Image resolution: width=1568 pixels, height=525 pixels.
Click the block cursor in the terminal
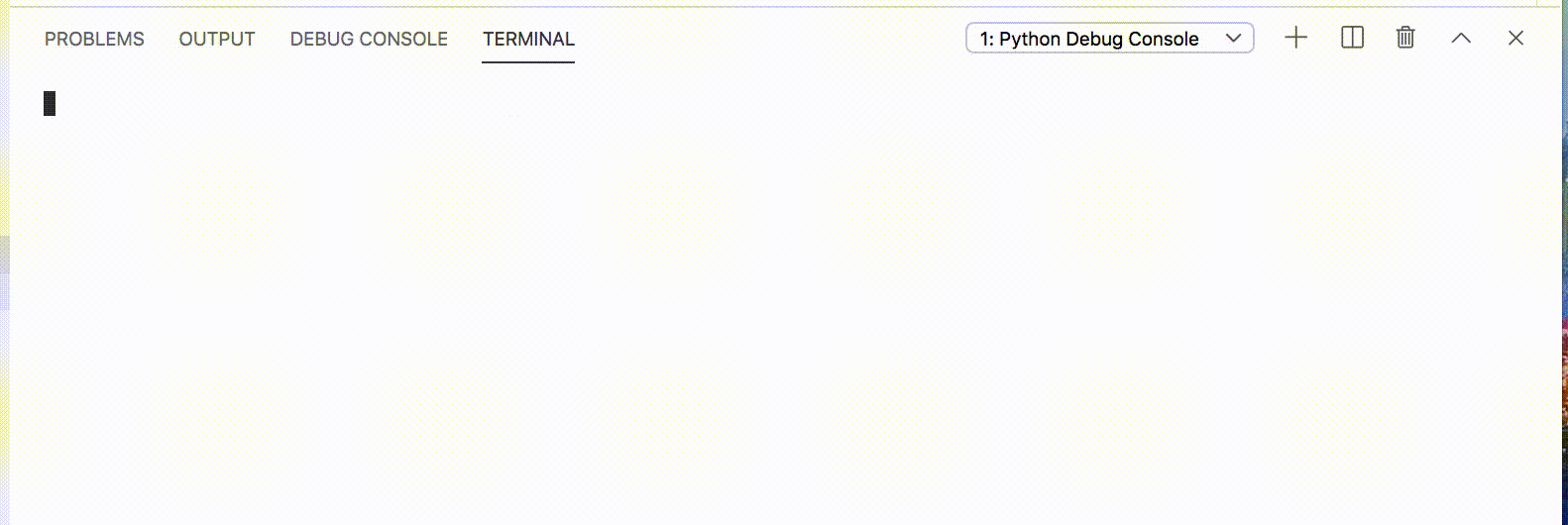50,104
